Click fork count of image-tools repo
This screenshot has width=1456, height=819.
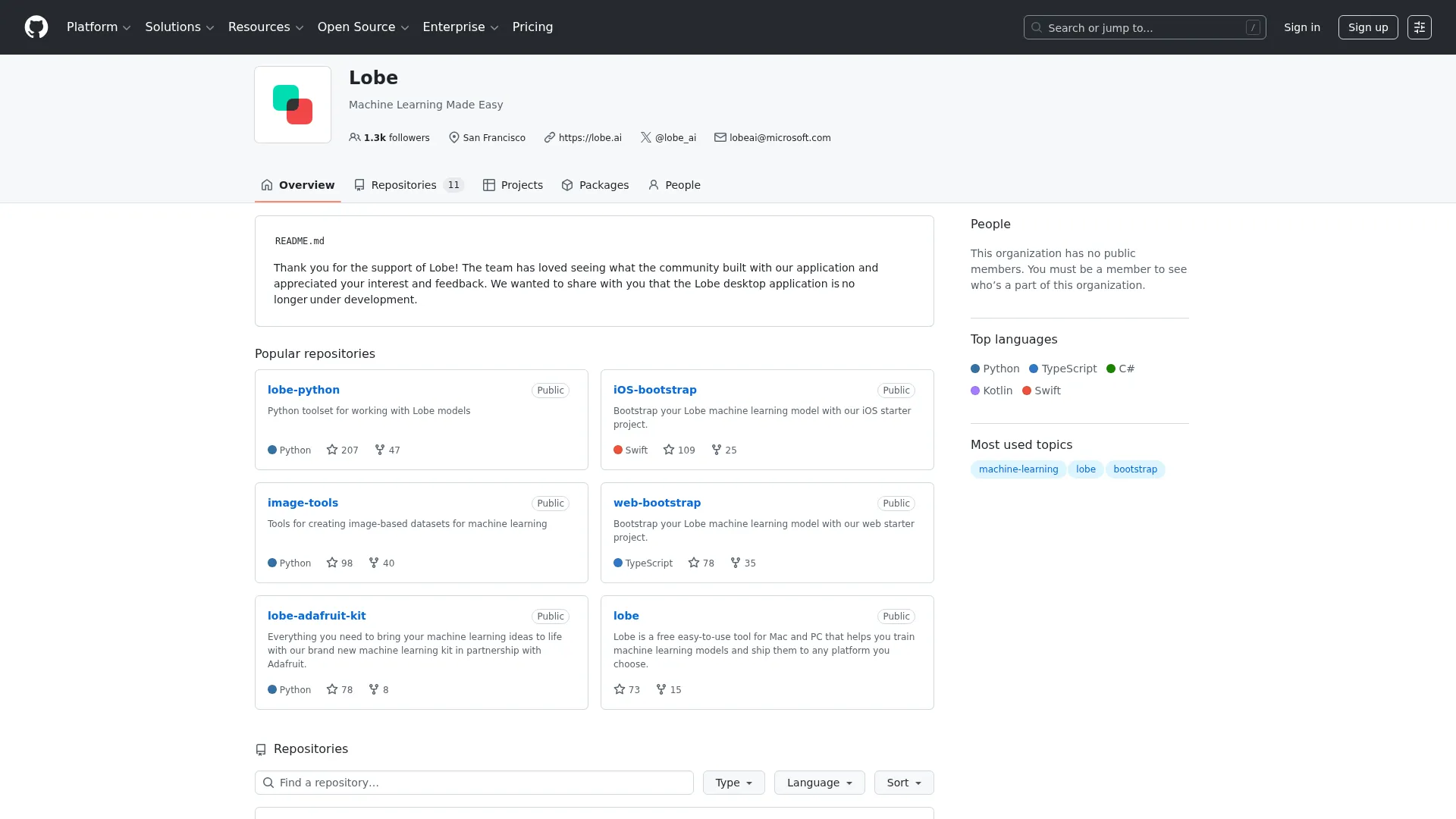[x=381, y=563]
